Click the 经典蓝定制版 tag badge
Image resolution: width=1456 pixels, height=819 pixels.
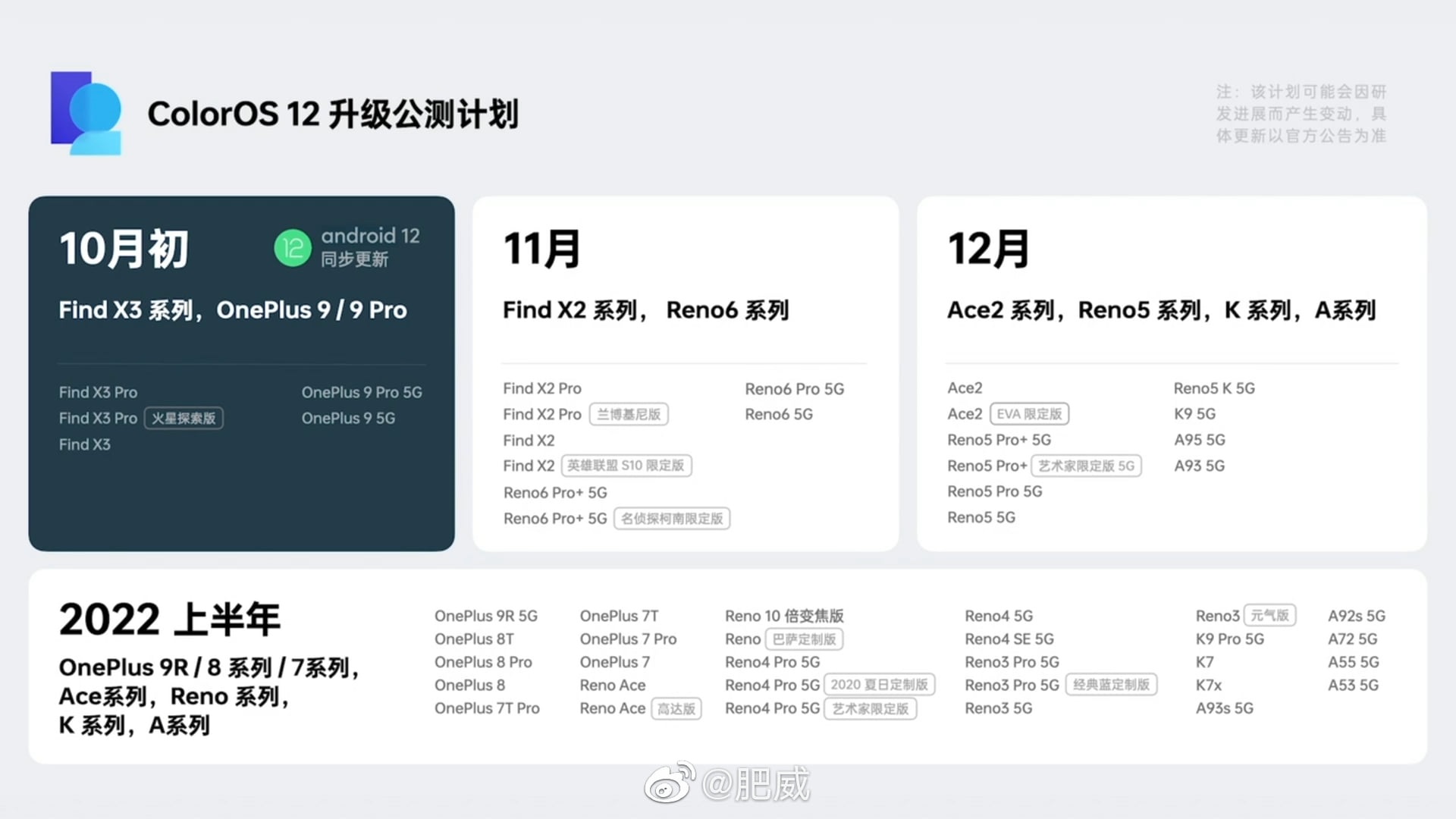click(x=1111, y=686)
